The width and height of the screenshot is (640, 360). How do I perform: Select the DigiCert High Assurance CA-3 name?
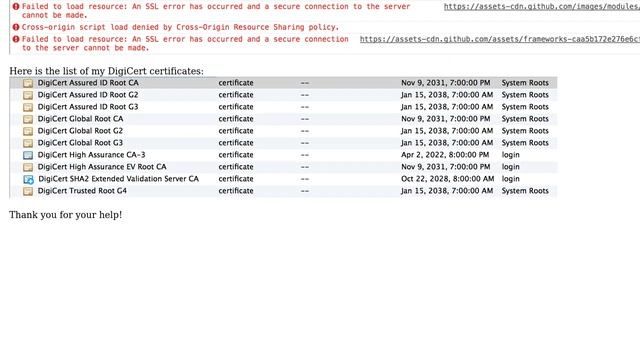[x=91, y=155]
